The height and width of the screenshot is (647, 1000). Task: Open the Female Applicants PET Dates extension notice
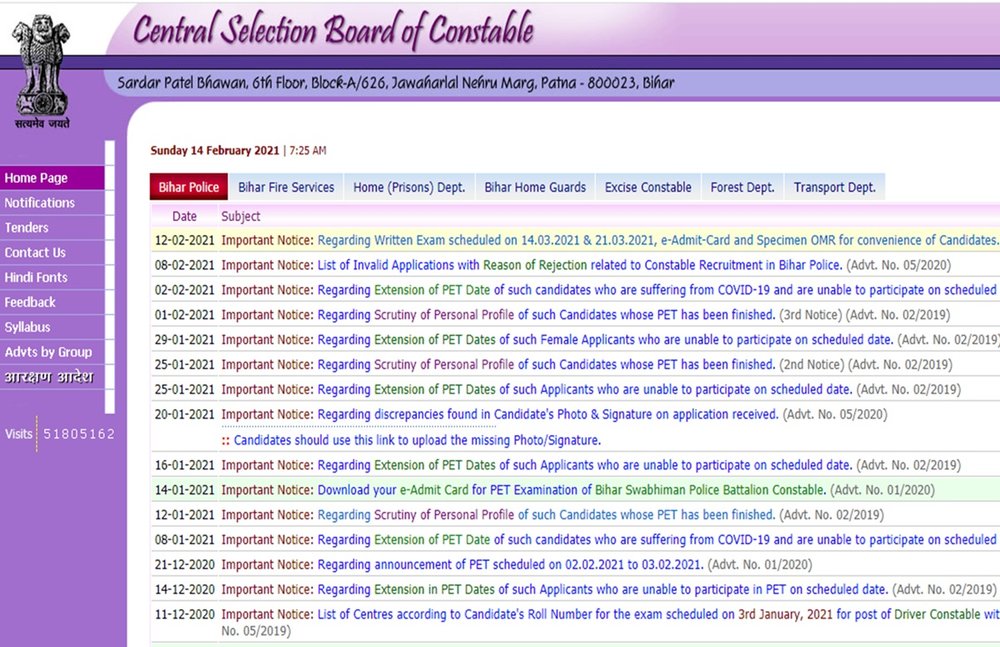point(605,340)
